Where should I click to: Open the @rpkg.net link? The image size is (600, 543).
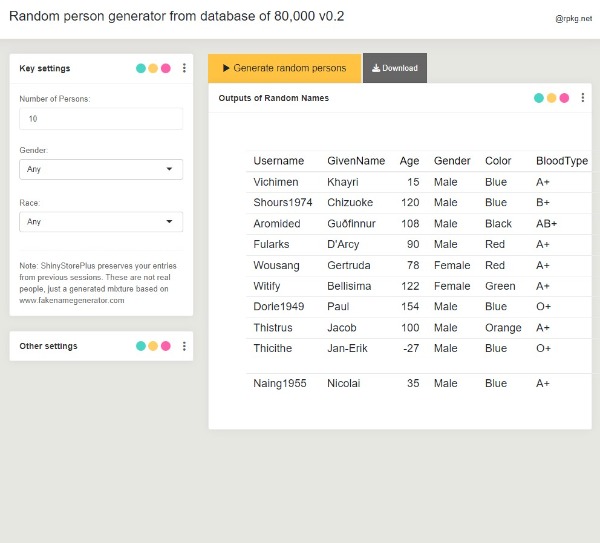tap(573, 18)
